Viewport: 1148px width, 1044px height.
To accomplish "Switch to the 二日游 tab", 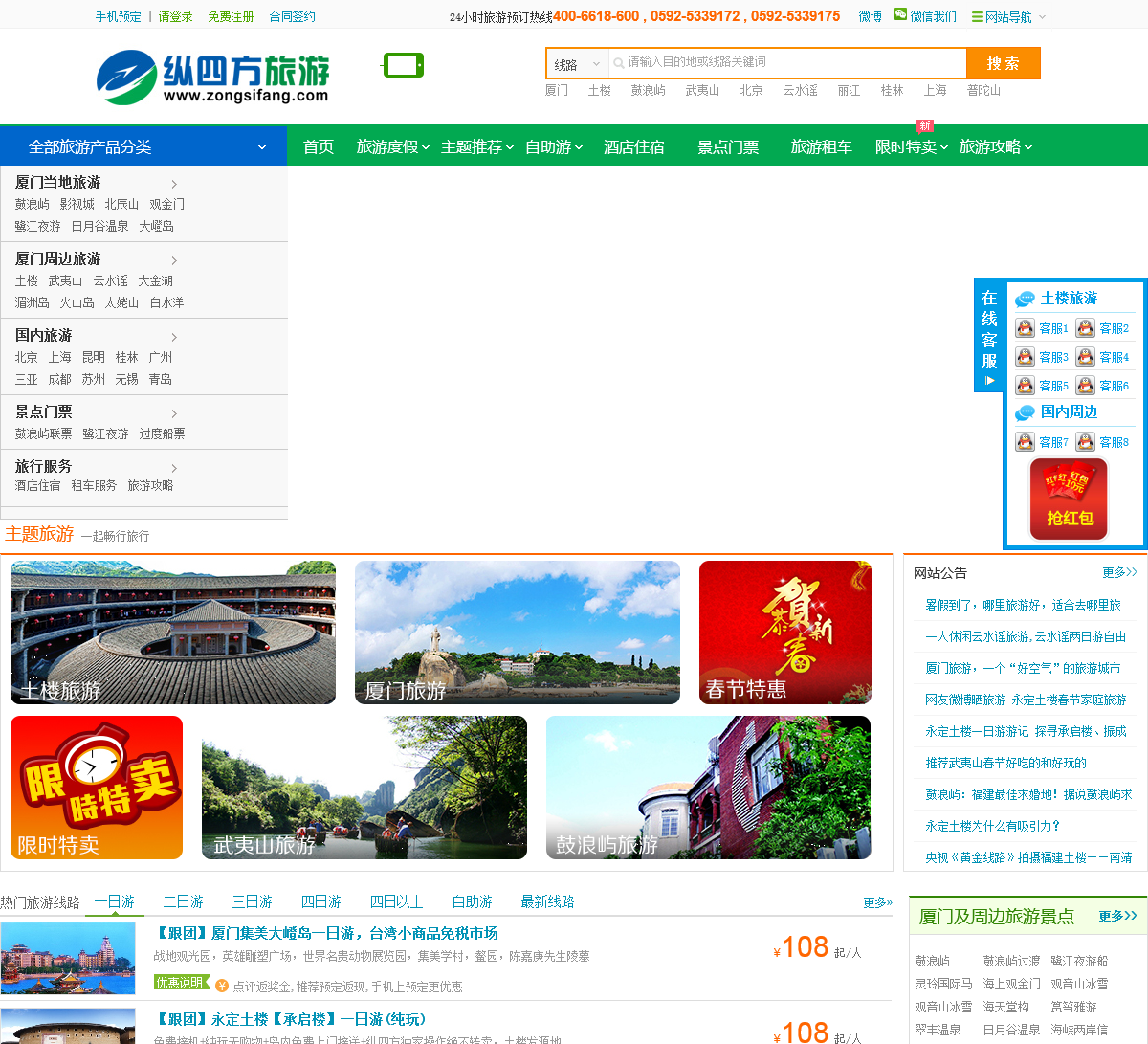I will [x=184, y=901].
